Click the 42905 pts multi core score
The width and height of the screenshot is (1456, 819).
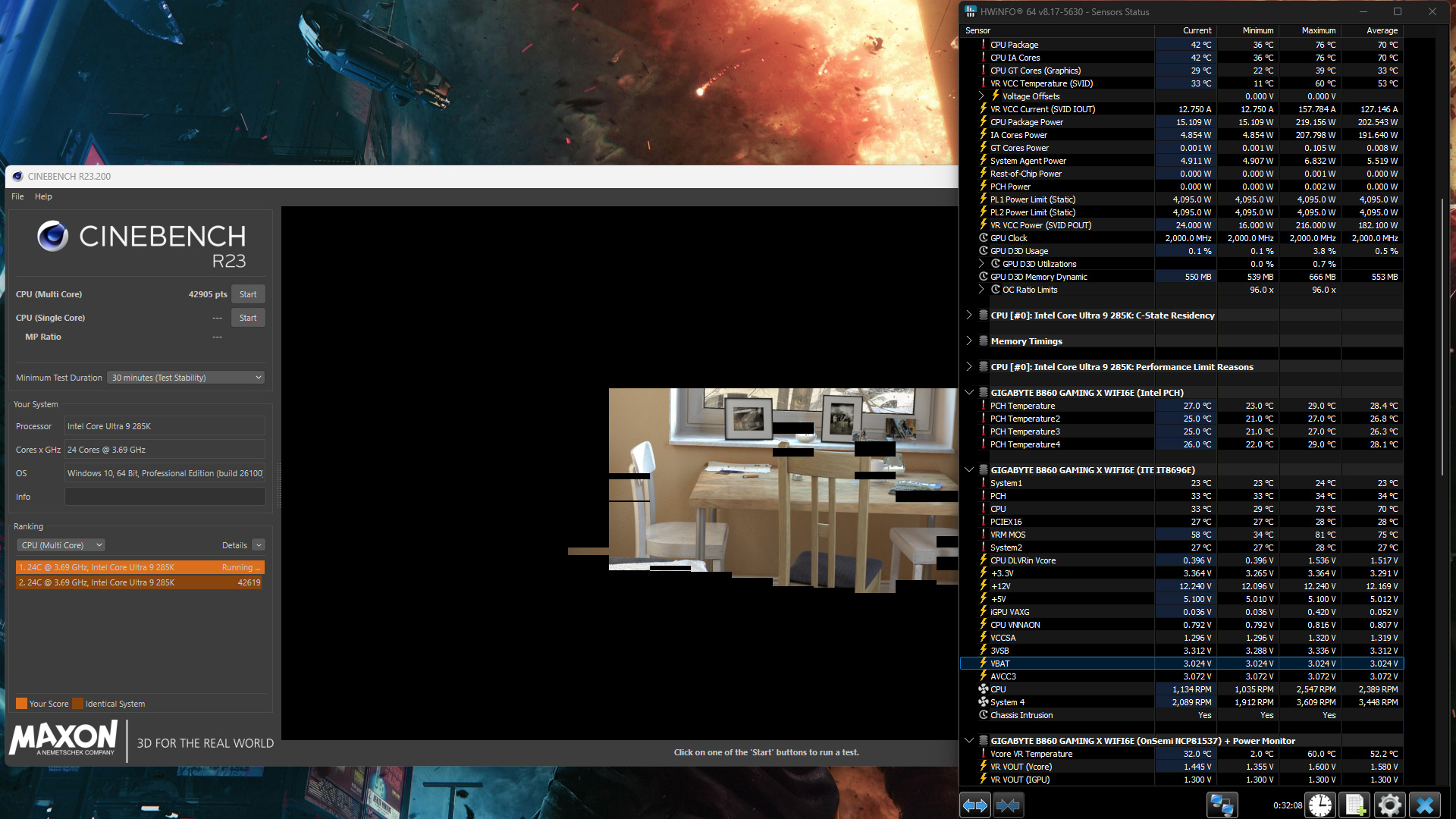(208, 294)
